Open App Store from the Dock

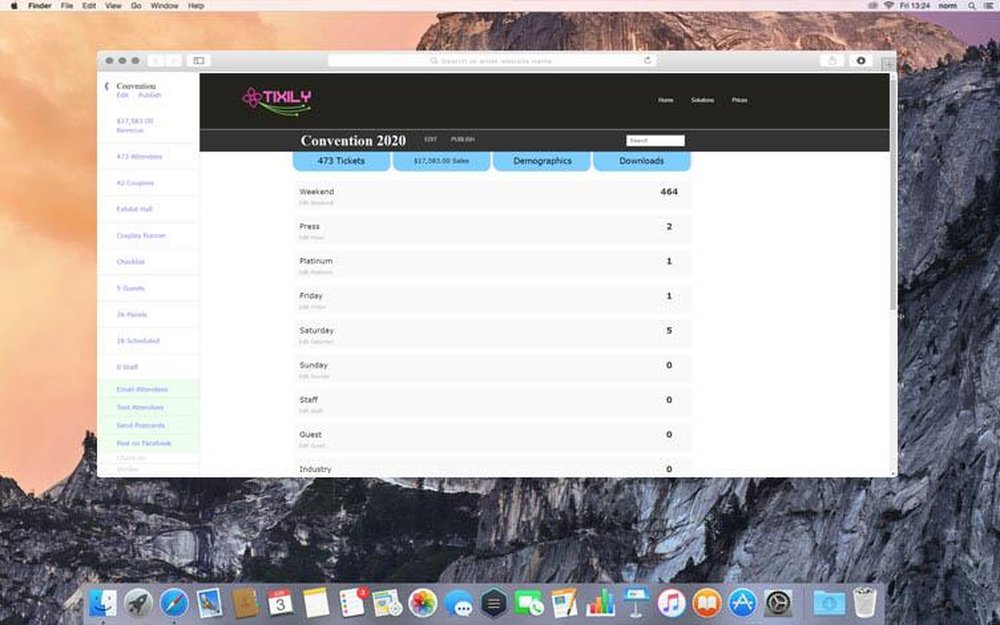click(x=742, y=603)
